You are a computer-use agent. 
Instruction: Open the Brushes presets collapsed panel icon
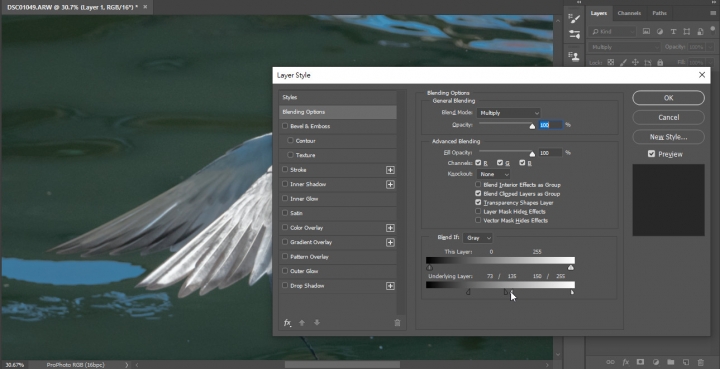574,34
